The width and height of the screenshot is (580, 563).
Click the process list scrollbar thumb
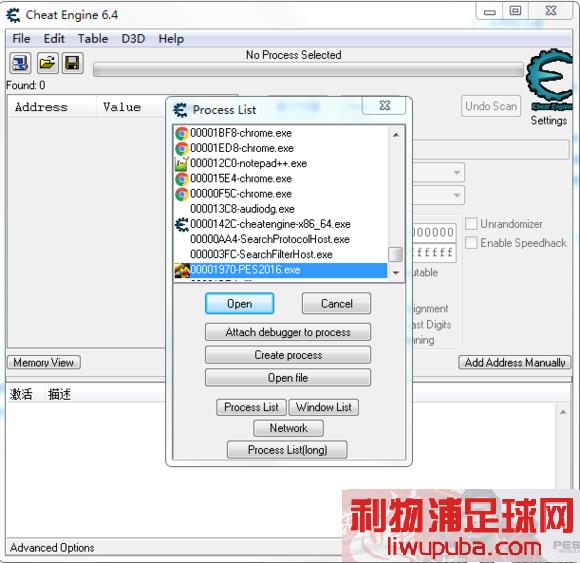coord(396,254)
